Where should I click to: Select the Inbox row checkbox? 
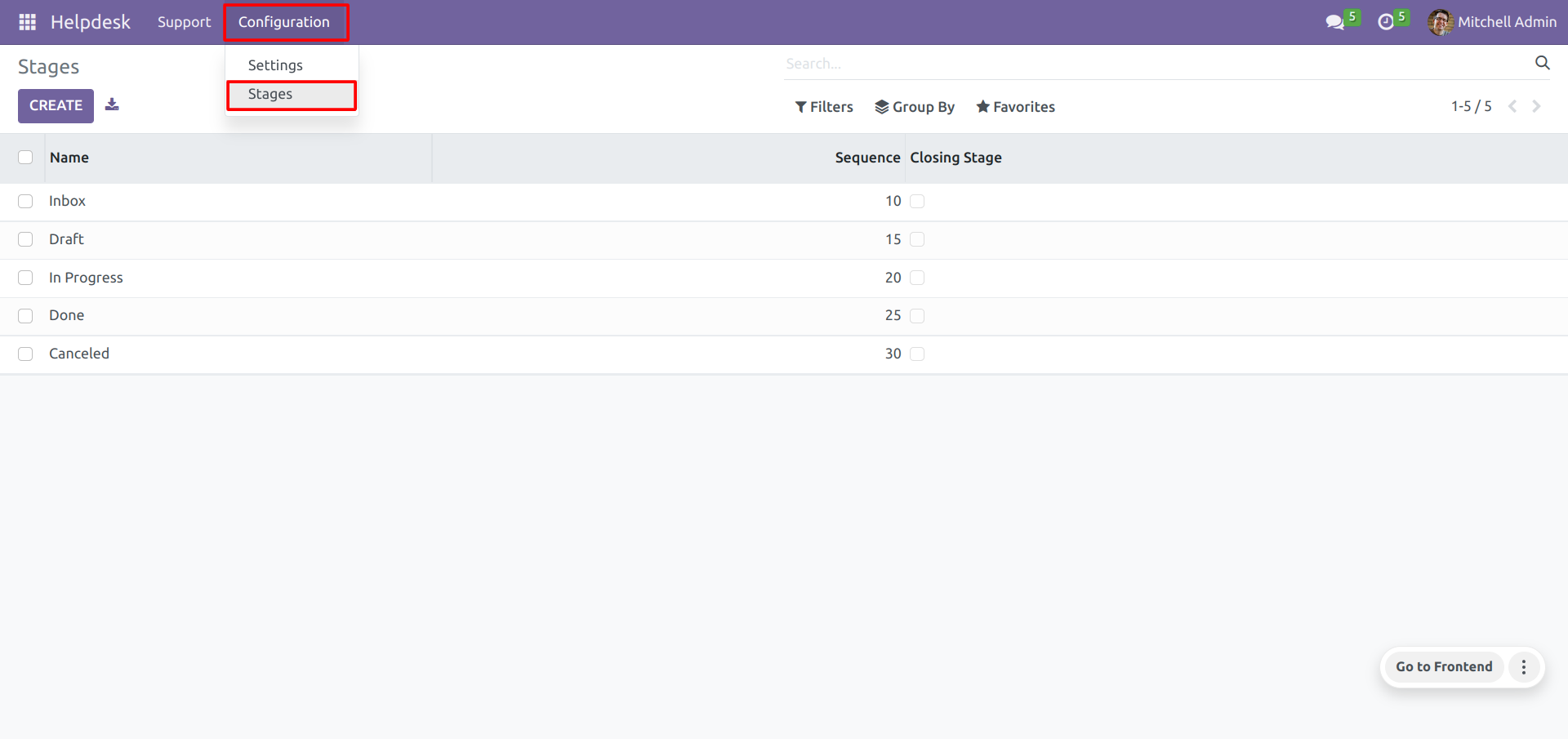(25, 201)
